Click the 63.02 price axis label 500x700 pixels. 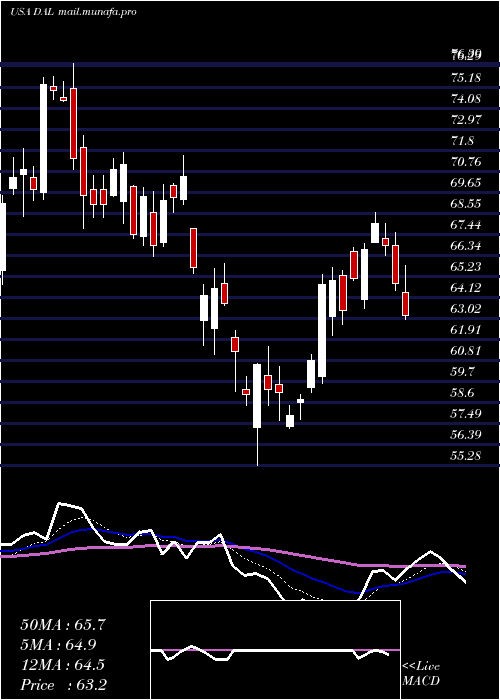click(466, 308)
